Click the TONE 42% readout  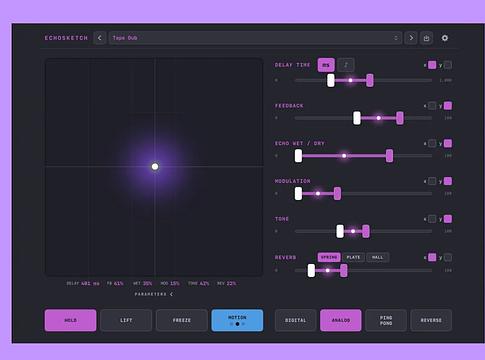click(198, 283)
